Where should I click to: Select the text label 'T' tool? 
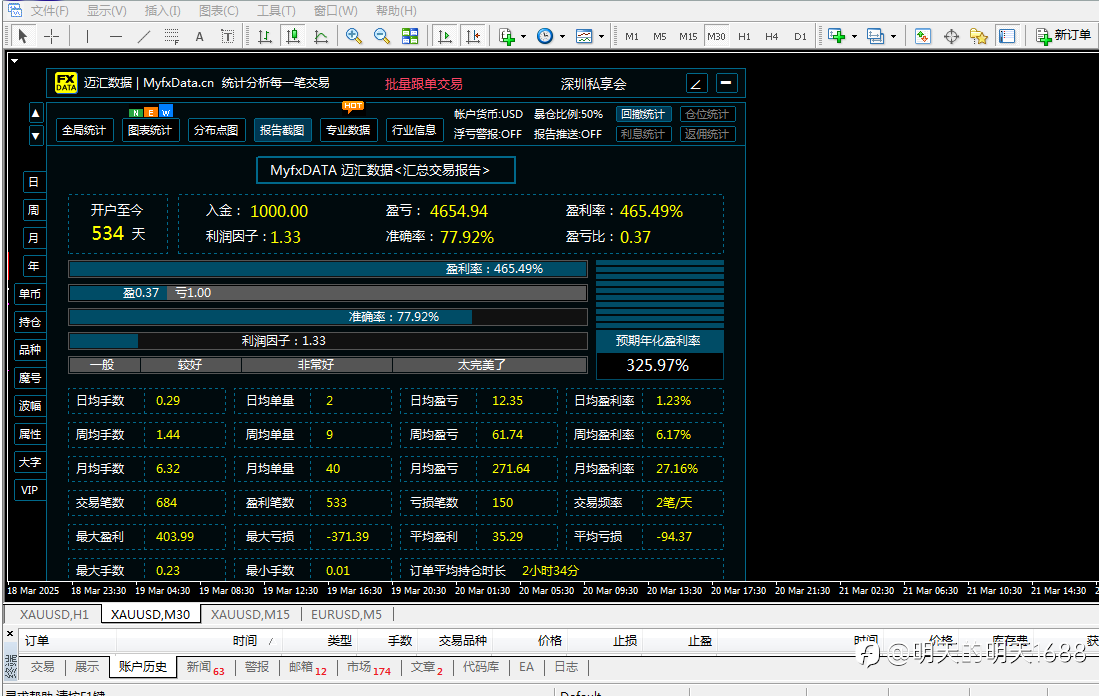(x=227, y=36)
